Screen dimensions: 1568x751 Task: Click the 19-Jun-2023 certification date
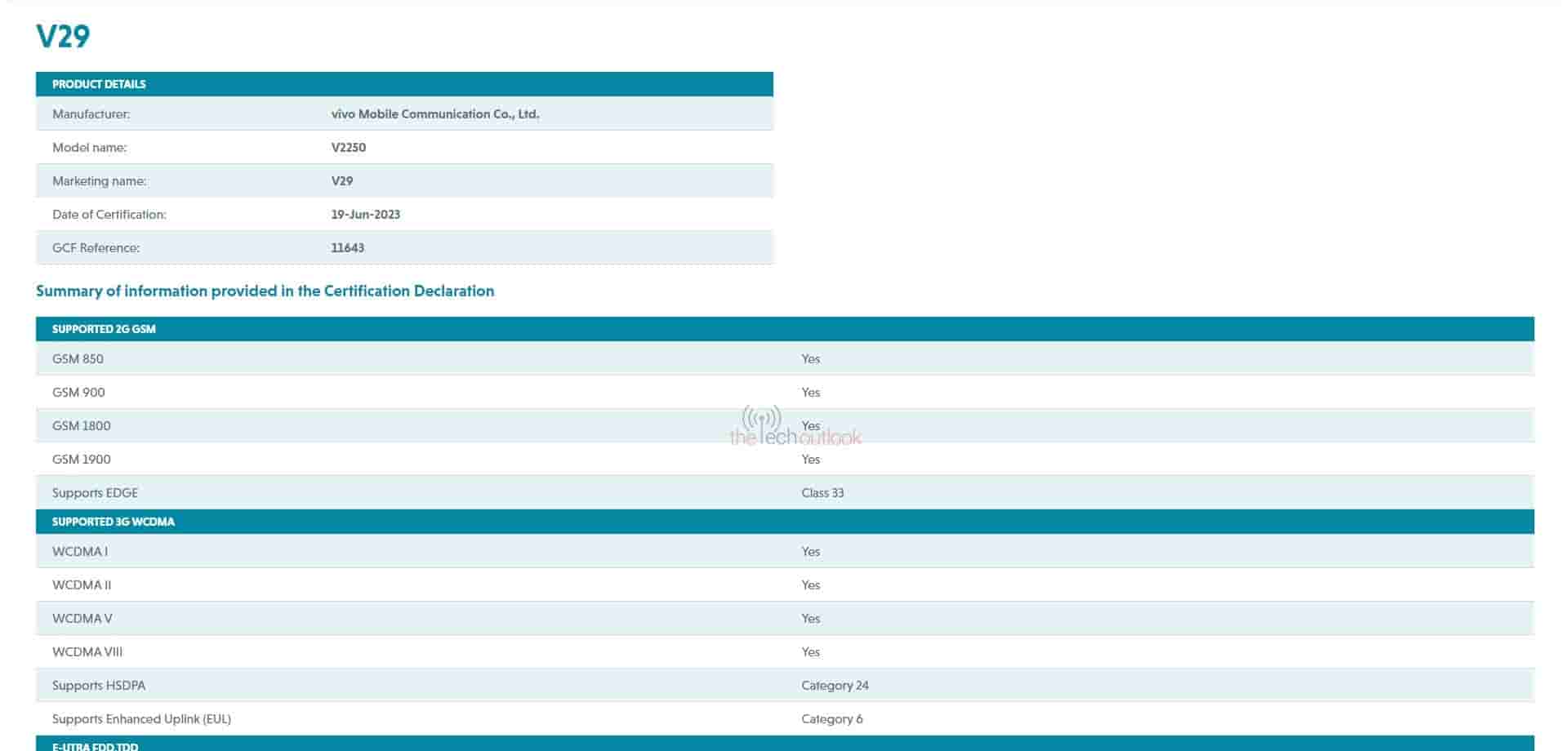[365, 215]
